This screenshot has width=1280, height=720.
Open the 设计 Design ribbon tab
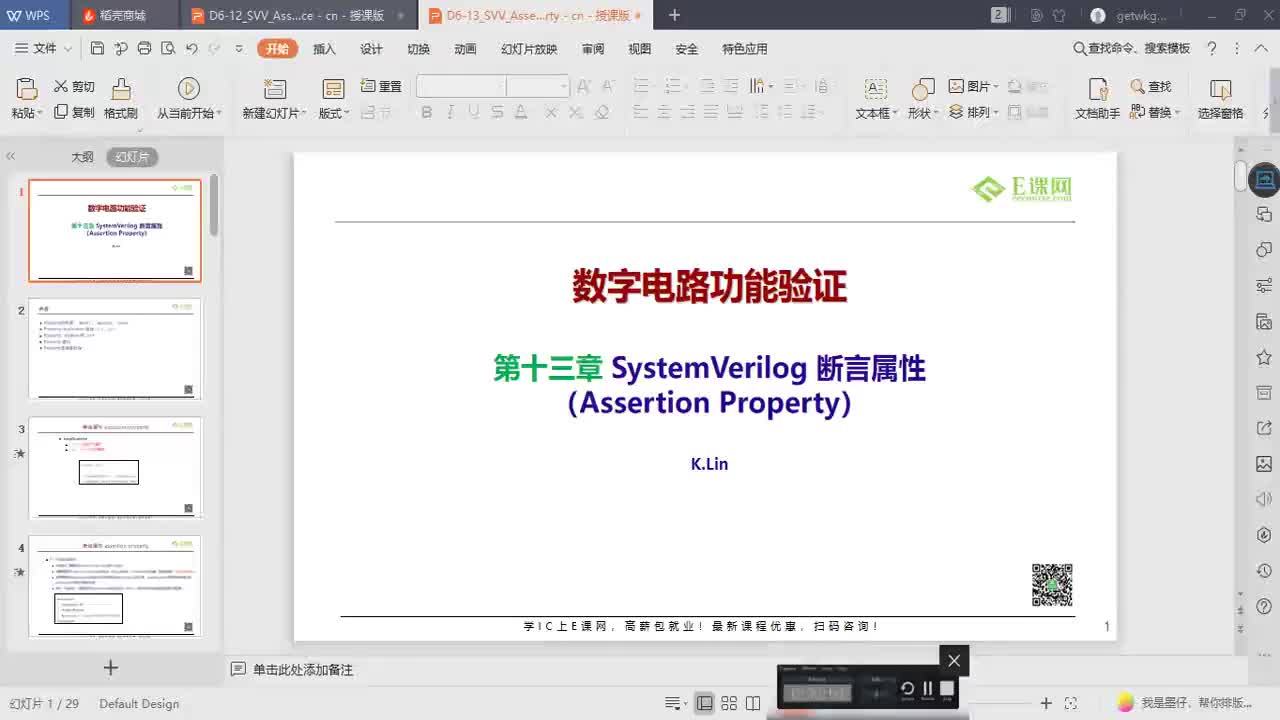click(371, 49)
